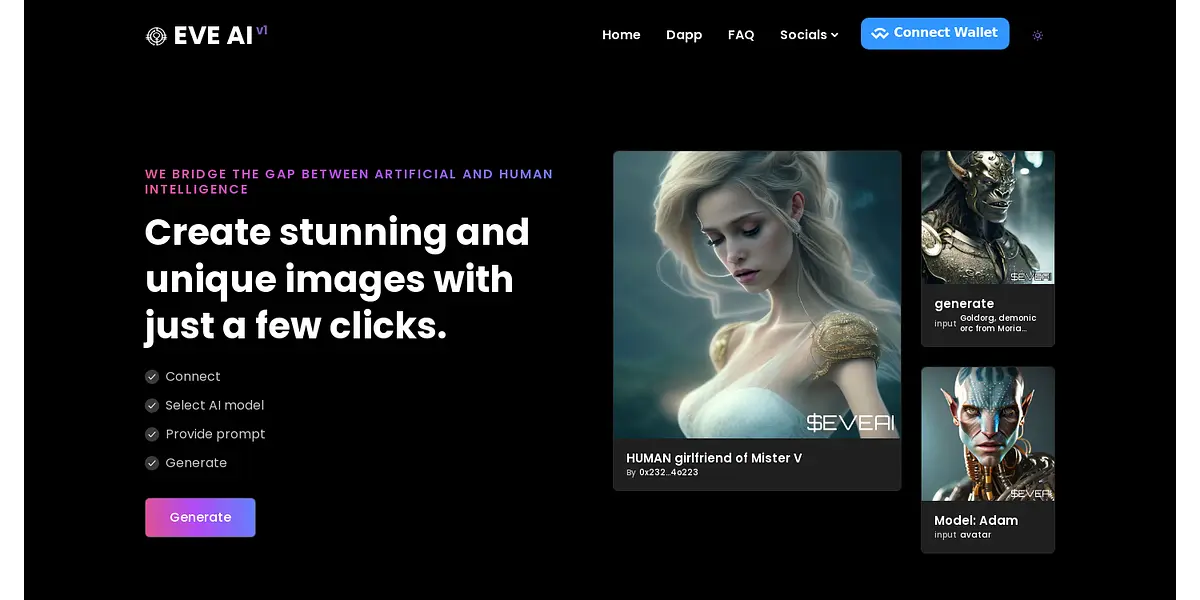
Task: Select the Model: Adam card label
Action: 976,520
